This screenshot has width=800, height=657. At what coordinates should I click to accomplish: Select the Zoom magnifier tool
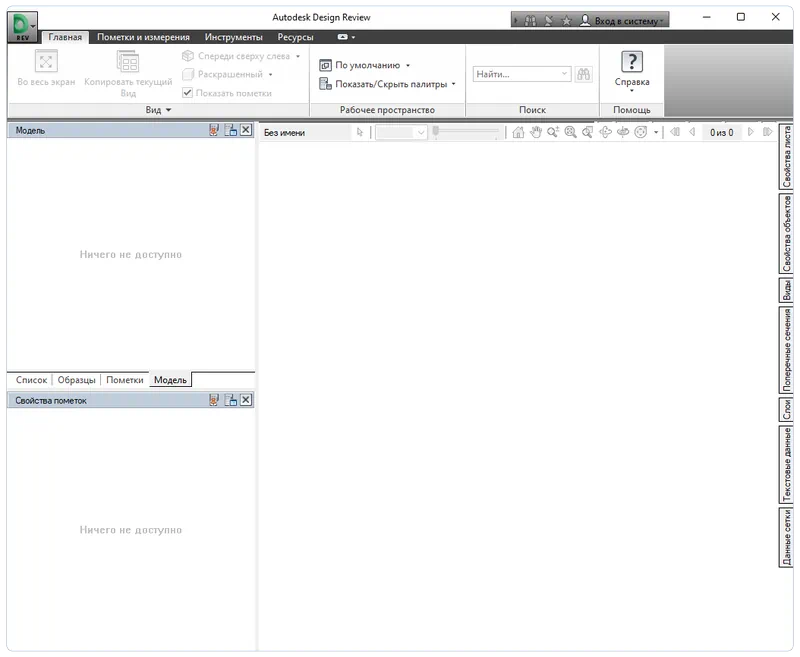553,133
